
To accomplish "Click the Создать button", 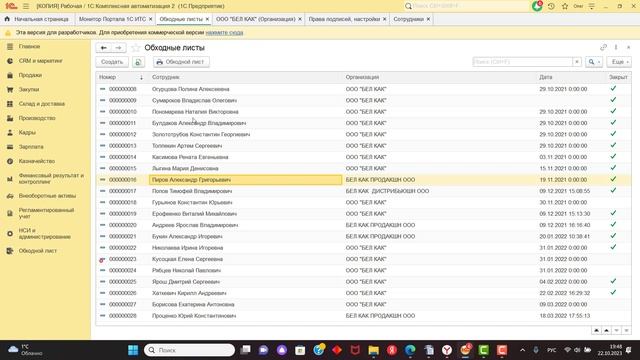I will [x=112, y=62].
